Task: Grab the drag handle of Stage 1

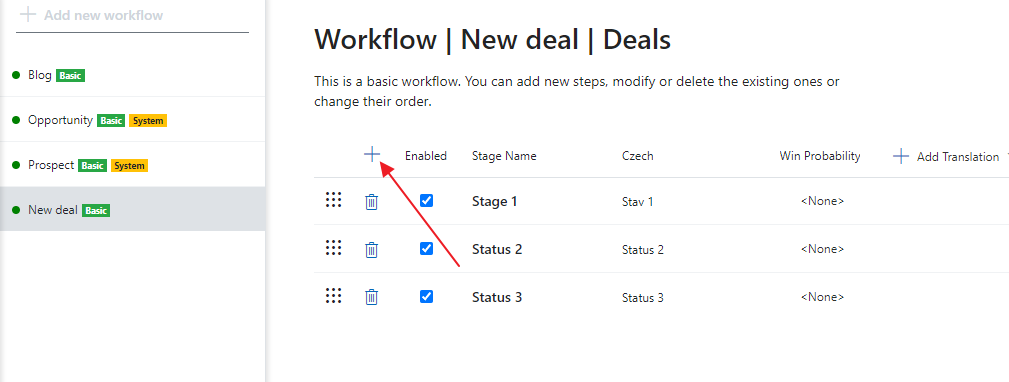Action: [333, 199]
